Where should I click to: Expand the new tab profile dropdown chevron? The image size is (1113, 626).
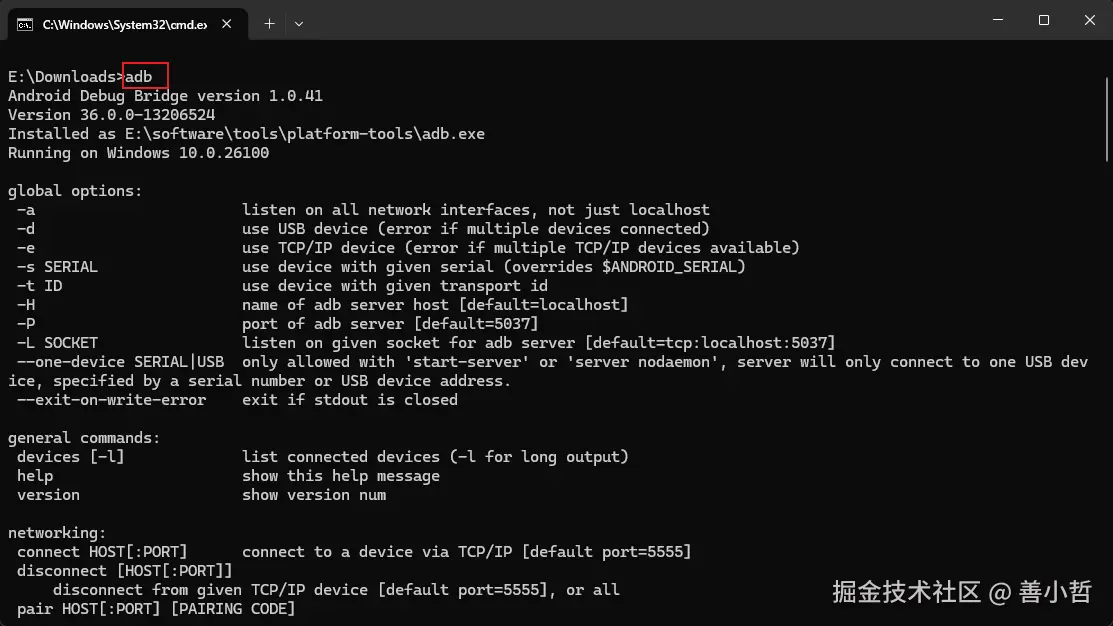click(299, 23)
